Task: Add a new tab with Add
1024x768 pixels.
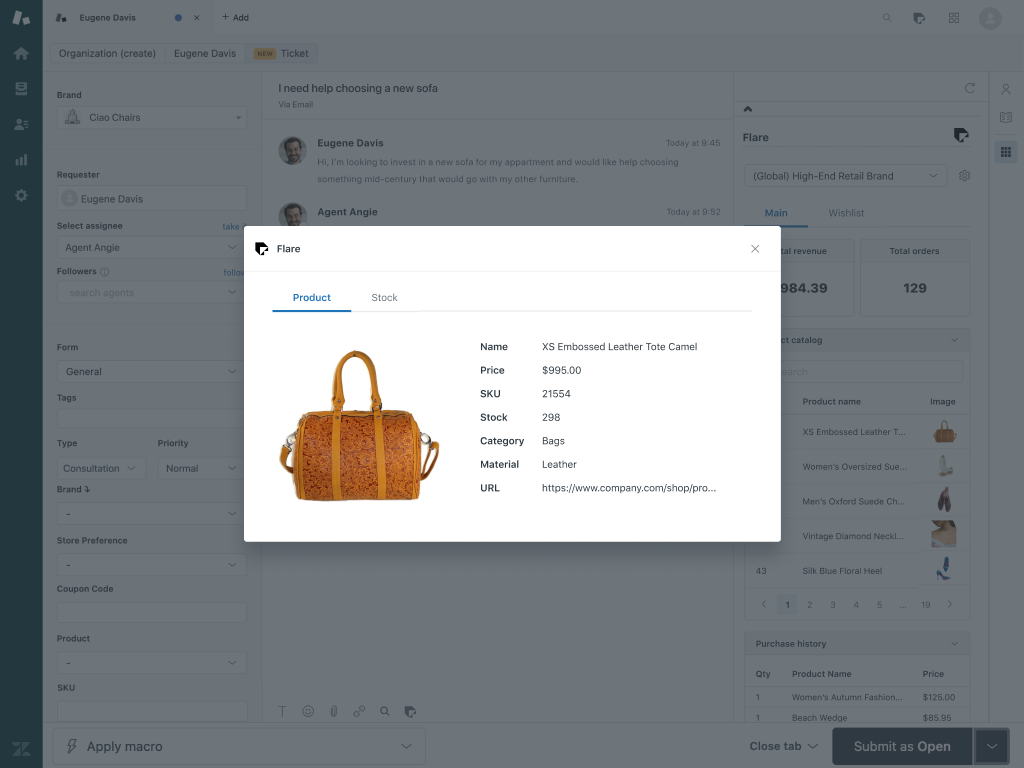Action: pos(235,18)
